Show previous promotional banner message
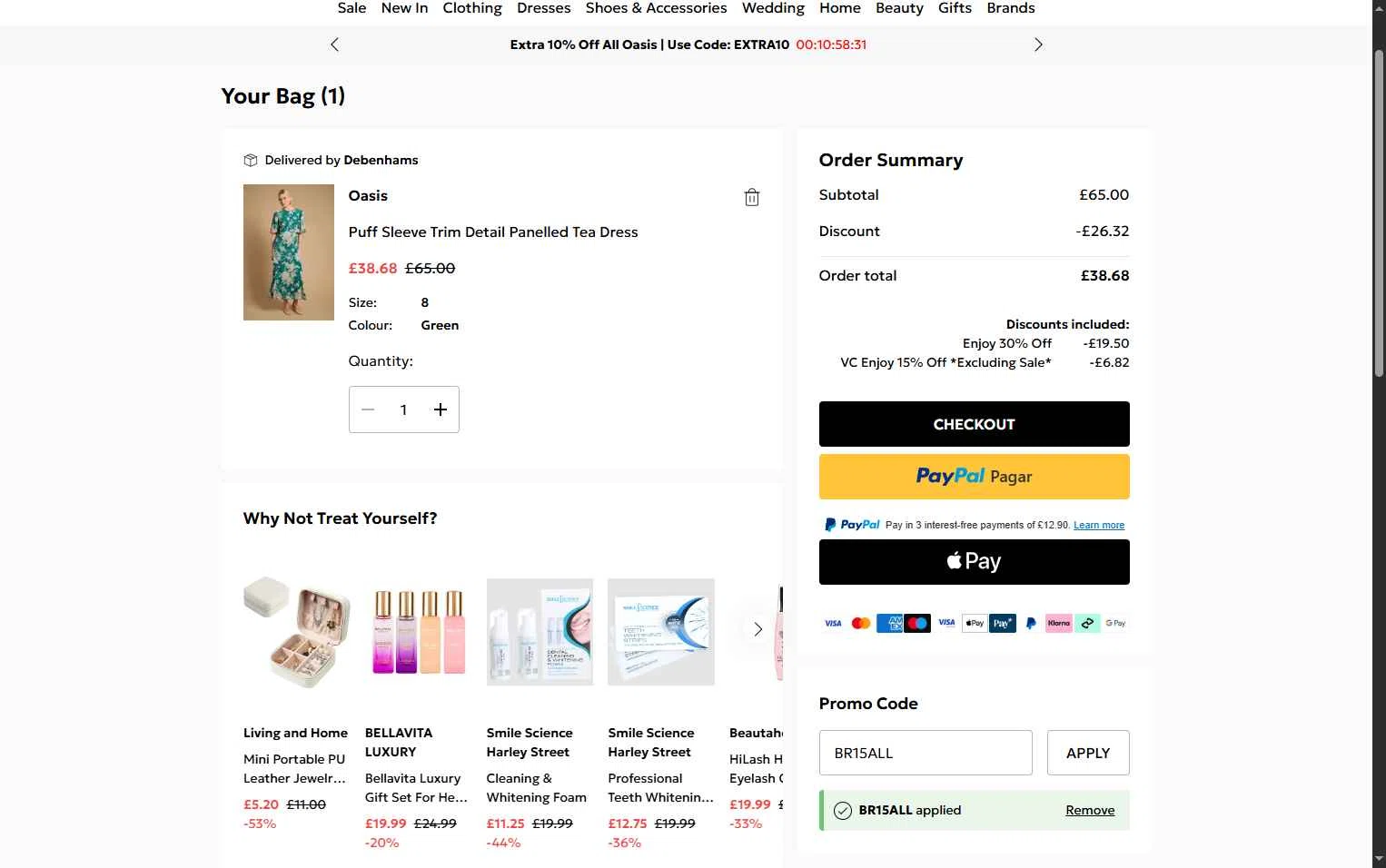The image size is (1386, 868). [x=334, y=44]
